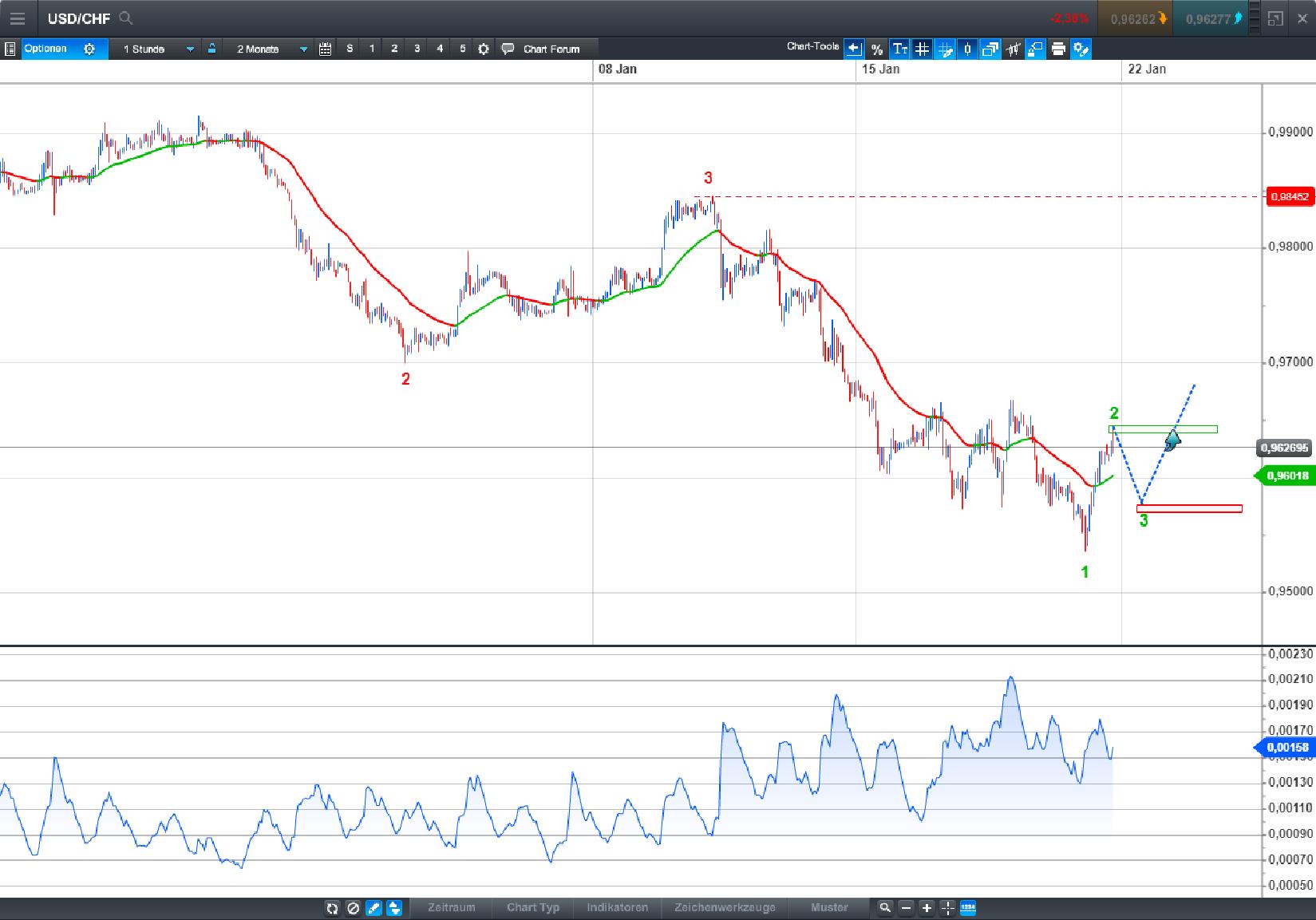Select the magnifier zoom icon in bottom toolbar
Screen dimensions: 1316x920
(x=886, y=908)
